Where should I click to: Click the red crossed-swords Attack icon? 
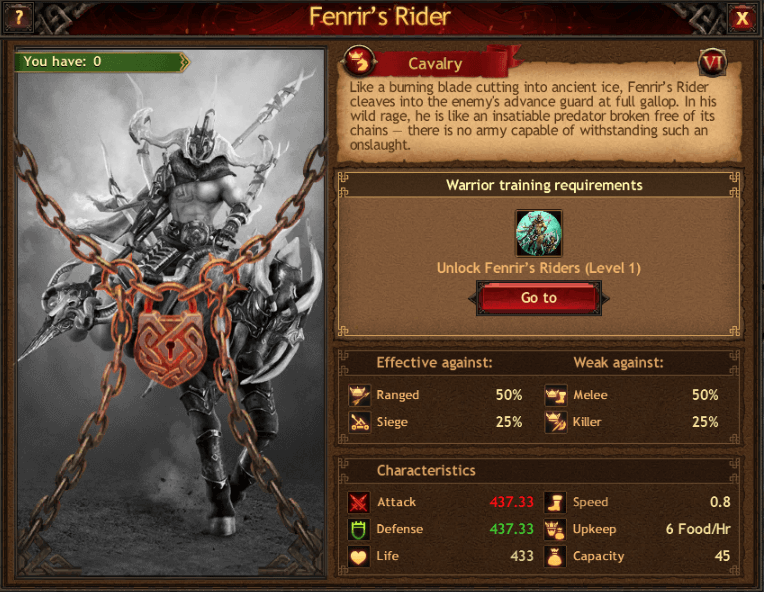[359, 502]
